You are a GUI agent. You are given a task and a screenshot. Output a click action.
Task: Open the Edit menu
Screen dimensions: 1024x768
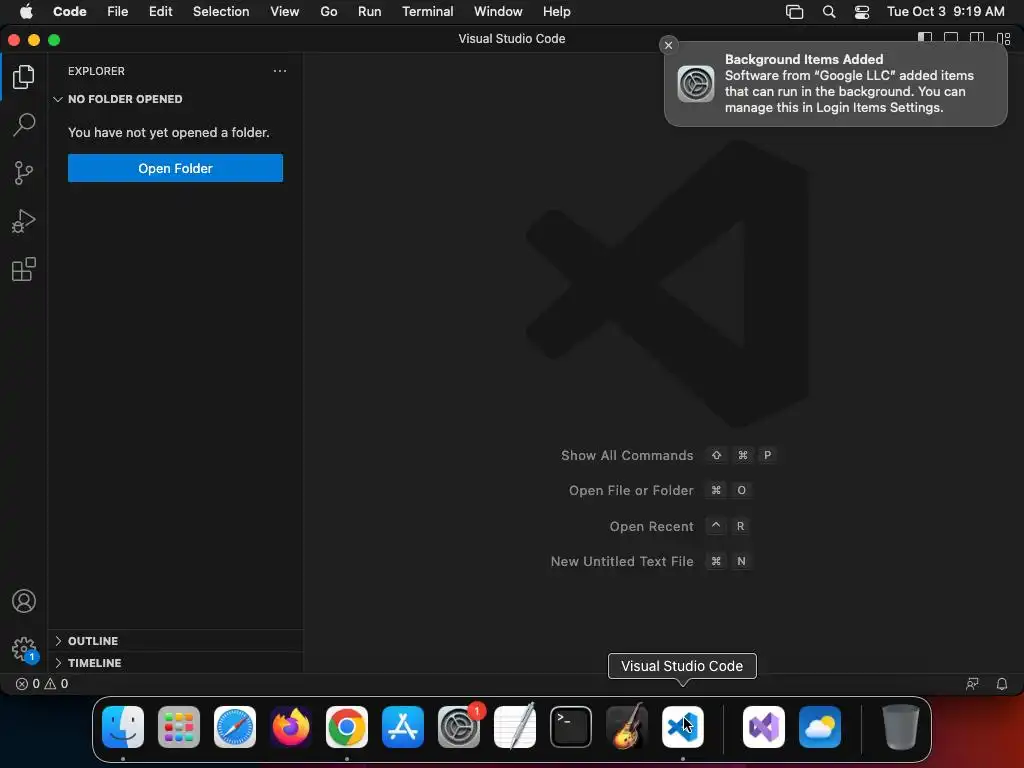tap(160, 12)
